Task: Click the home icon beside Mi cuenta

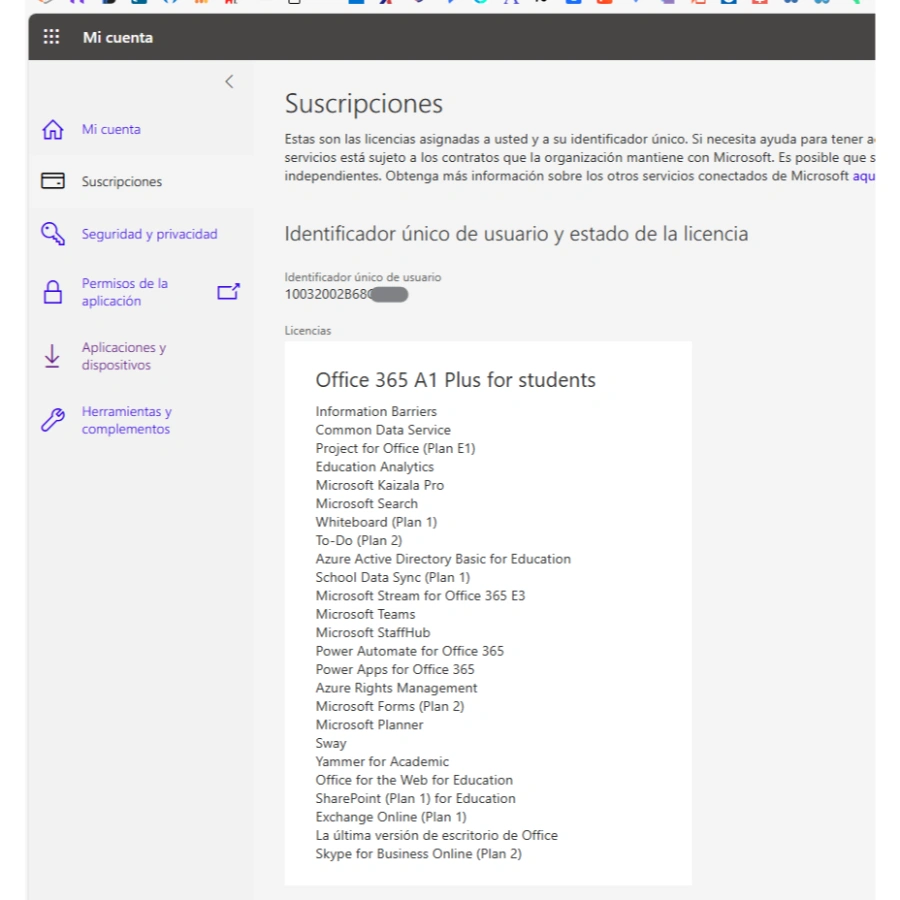Action: point(53,130)
